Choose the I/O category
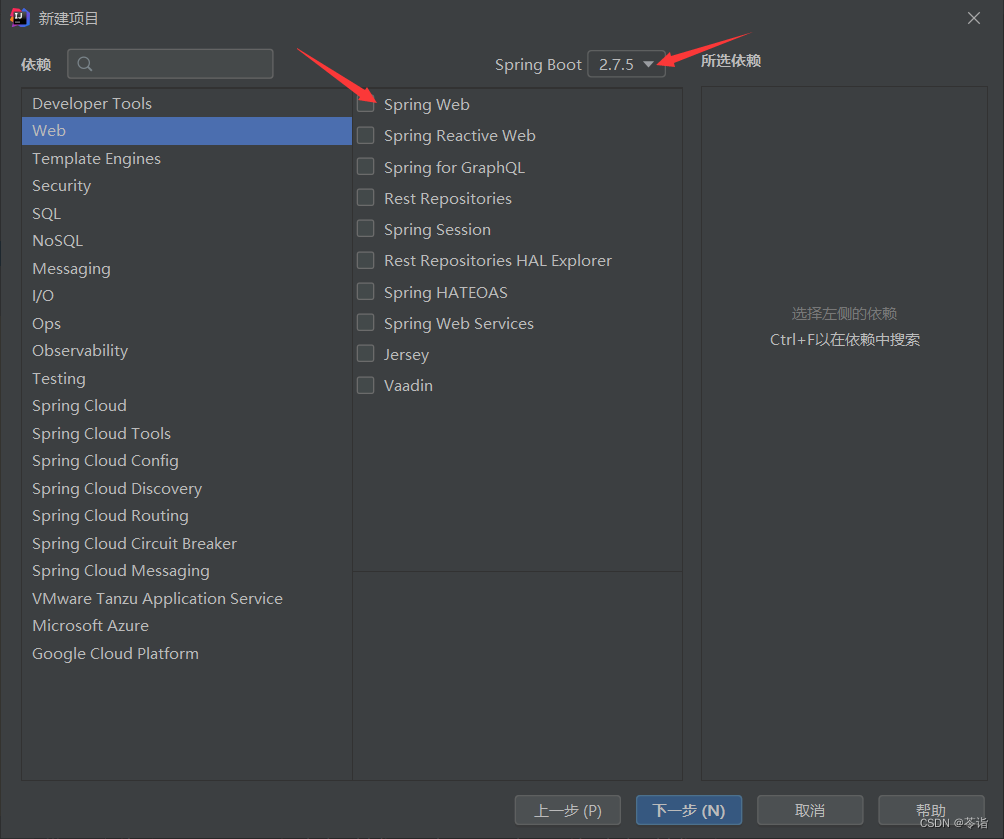1004x839 pixels. [x=187, y=296]
